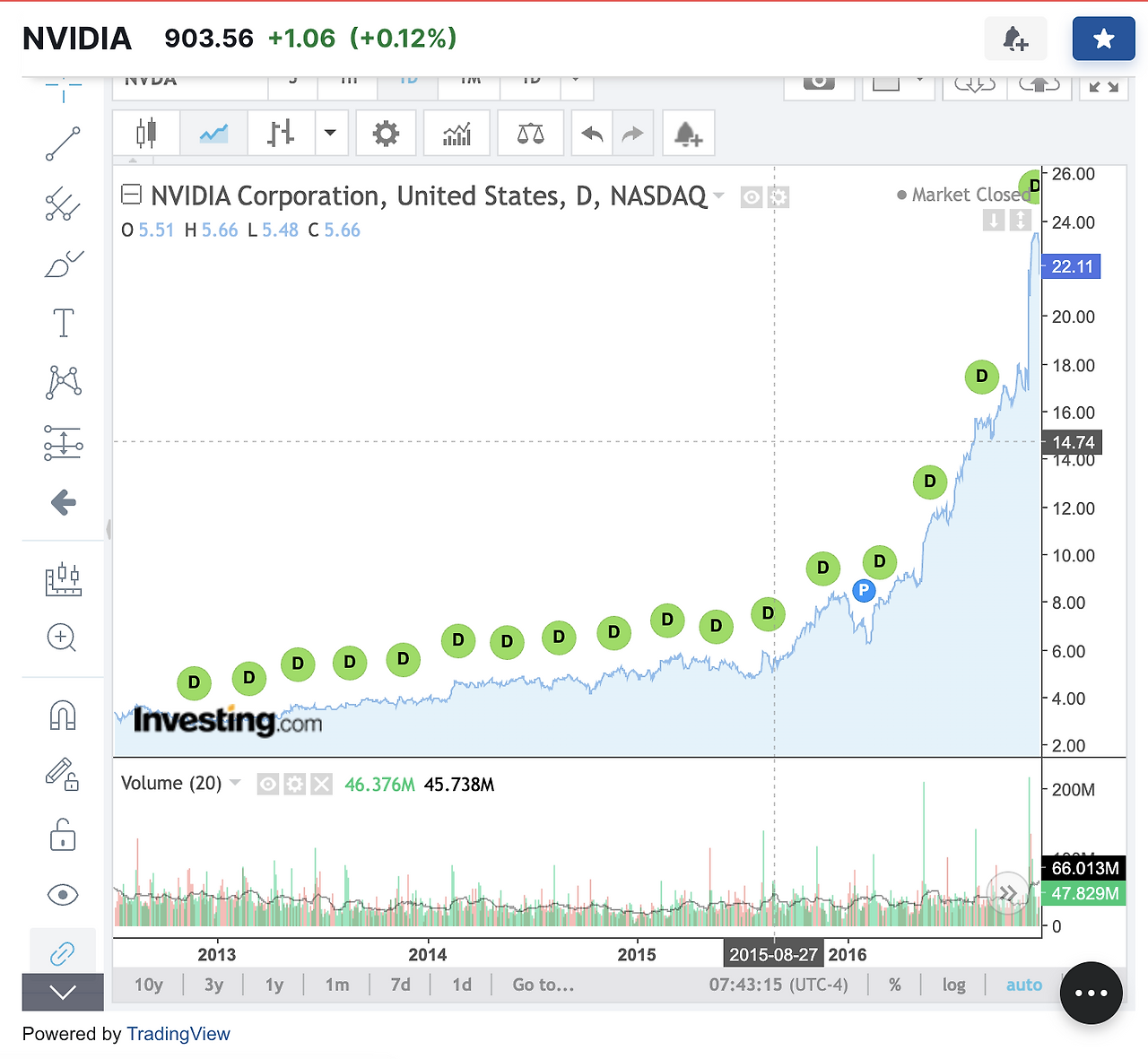Viewport: 1148px width, 1059px height.
Task: Activate the Zoom In tool
Action: tap(62, 638)
